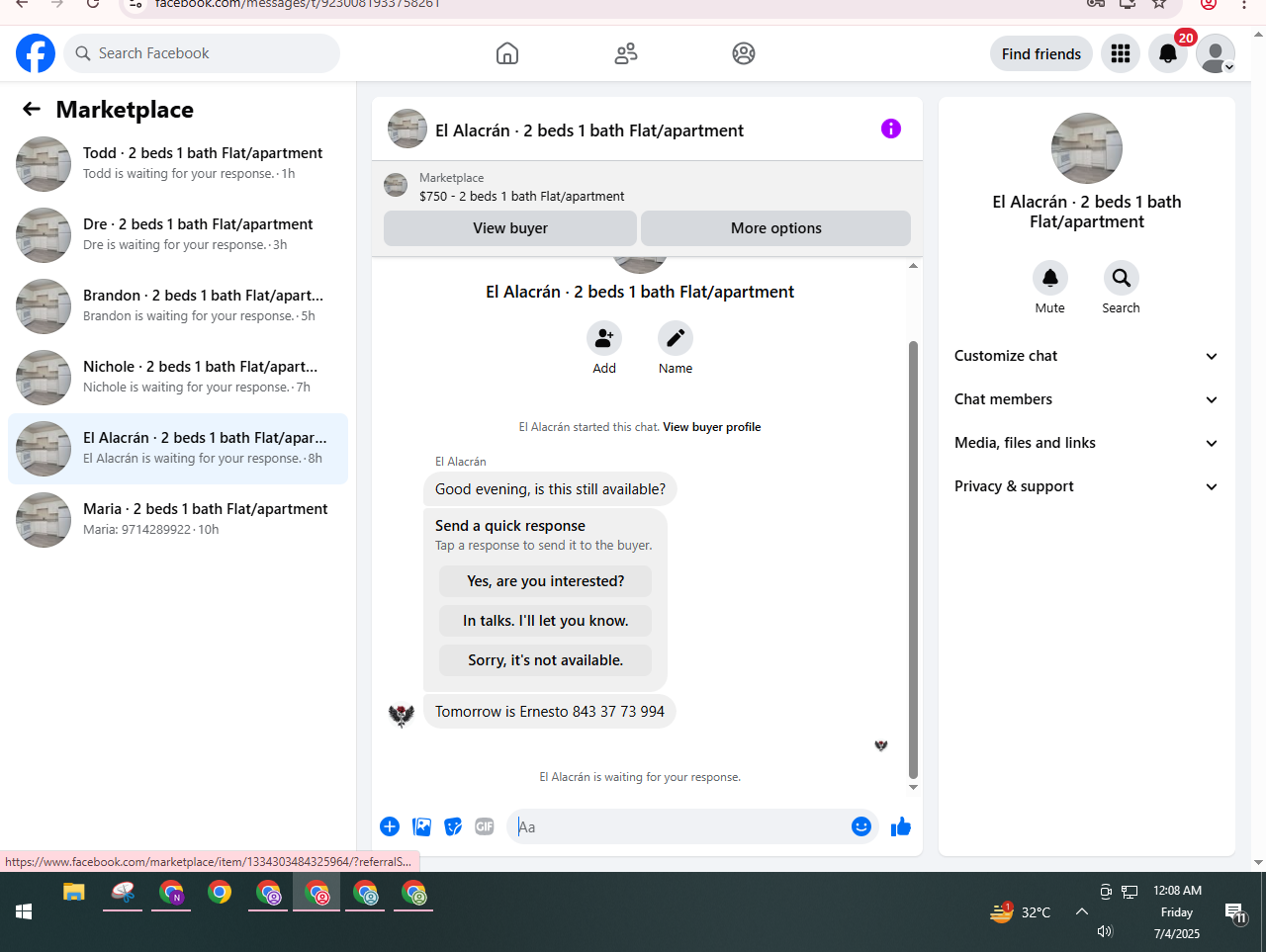The width and height of the screenshot is (1266, 952).
Task: Open conversation information purple icon
Action: point(891,129)
